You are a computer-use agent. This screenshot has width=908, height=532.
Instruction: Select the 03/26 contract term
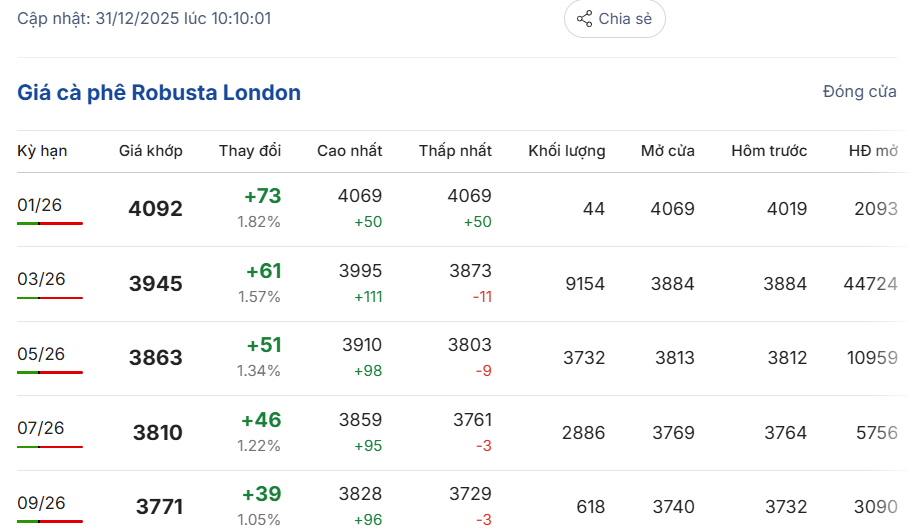coord(41,279)
